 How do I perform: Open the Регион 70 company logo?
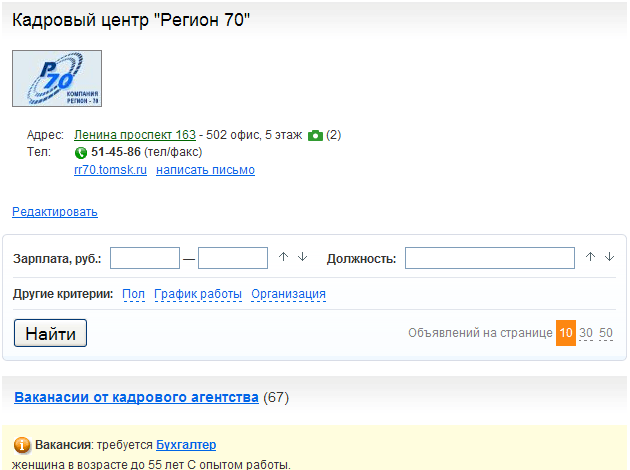coord(57,79)
